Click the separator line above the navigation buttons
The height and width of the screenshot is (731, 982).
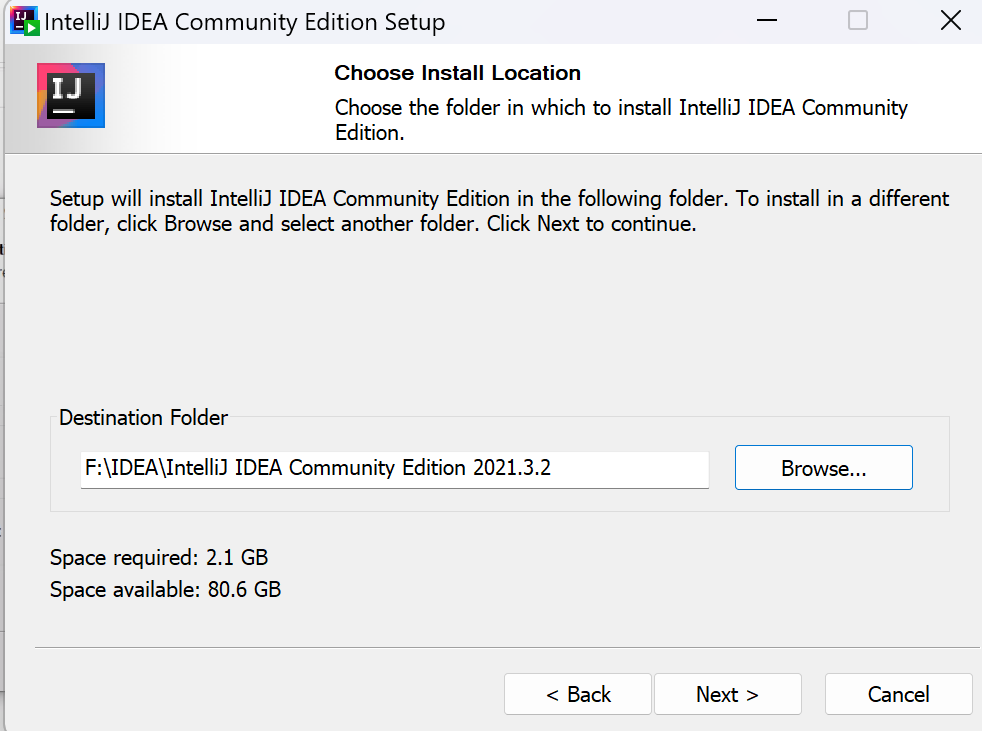tap(507, 647)
